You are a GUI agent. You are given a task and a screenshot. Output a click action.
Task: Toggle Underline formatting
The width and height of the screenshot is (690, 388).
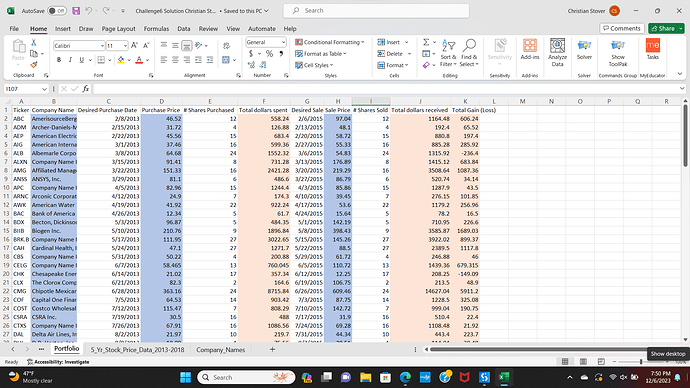click(81, 60)
